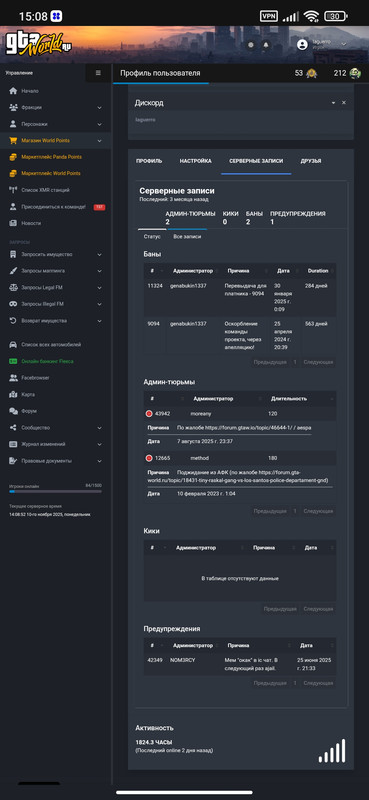
Task: Expand Возврат имущества submenu
Action: (x=100, y=321)
